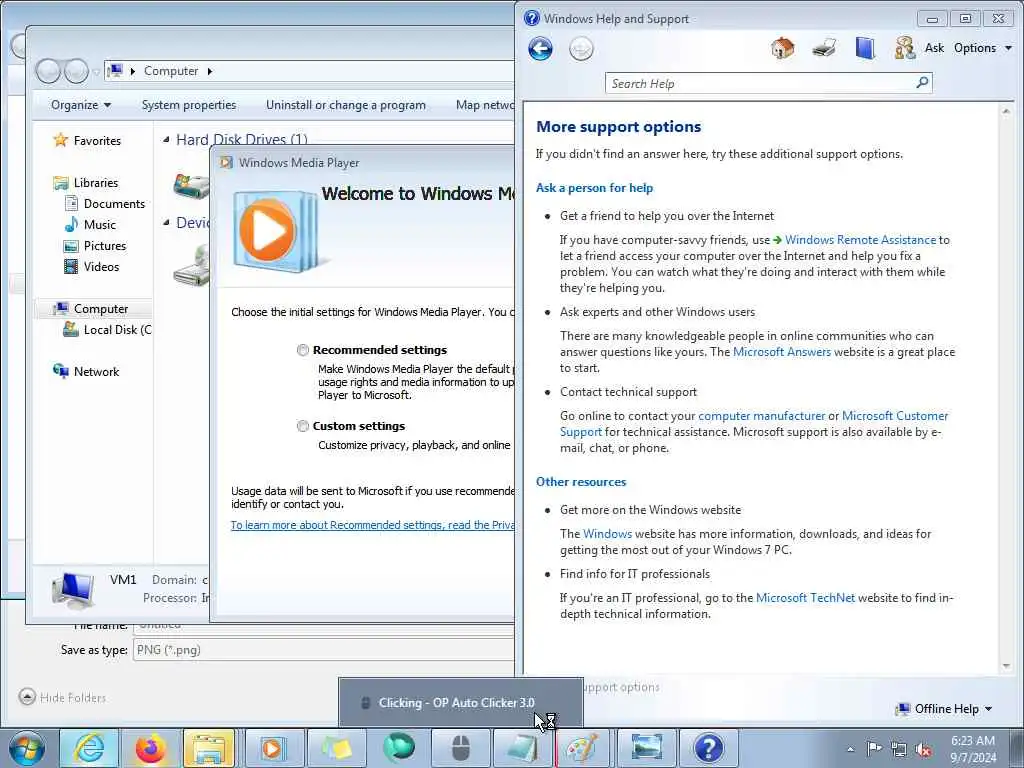1024x768 pixels.
Task: Open the Offline Help dropdown
Action: pos(944,709)
